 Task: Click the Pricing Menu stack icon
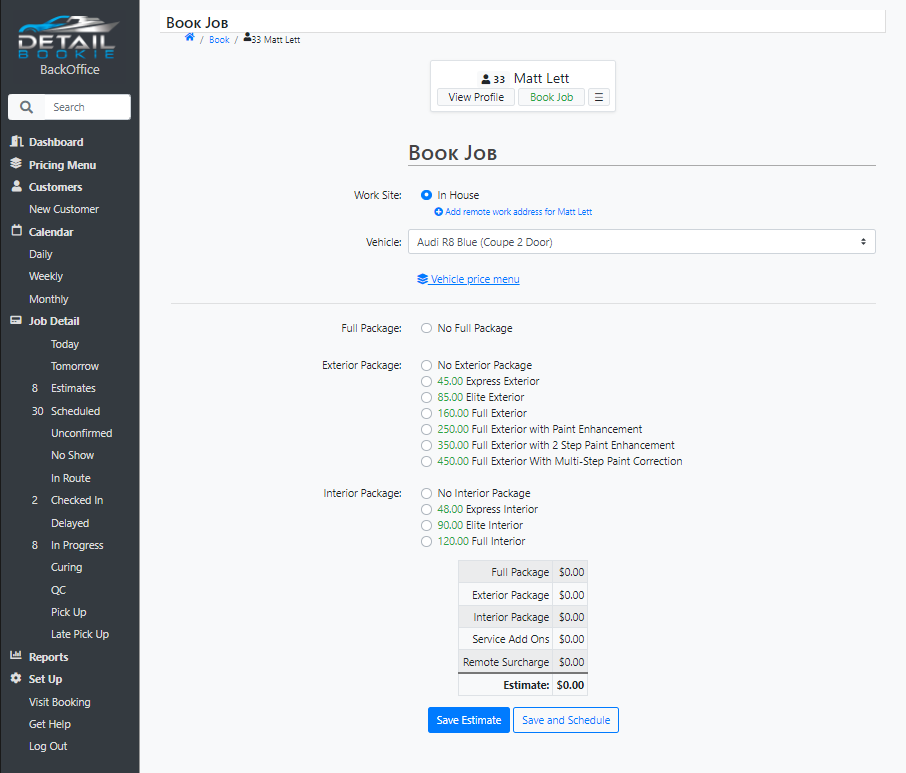[15, 164]
